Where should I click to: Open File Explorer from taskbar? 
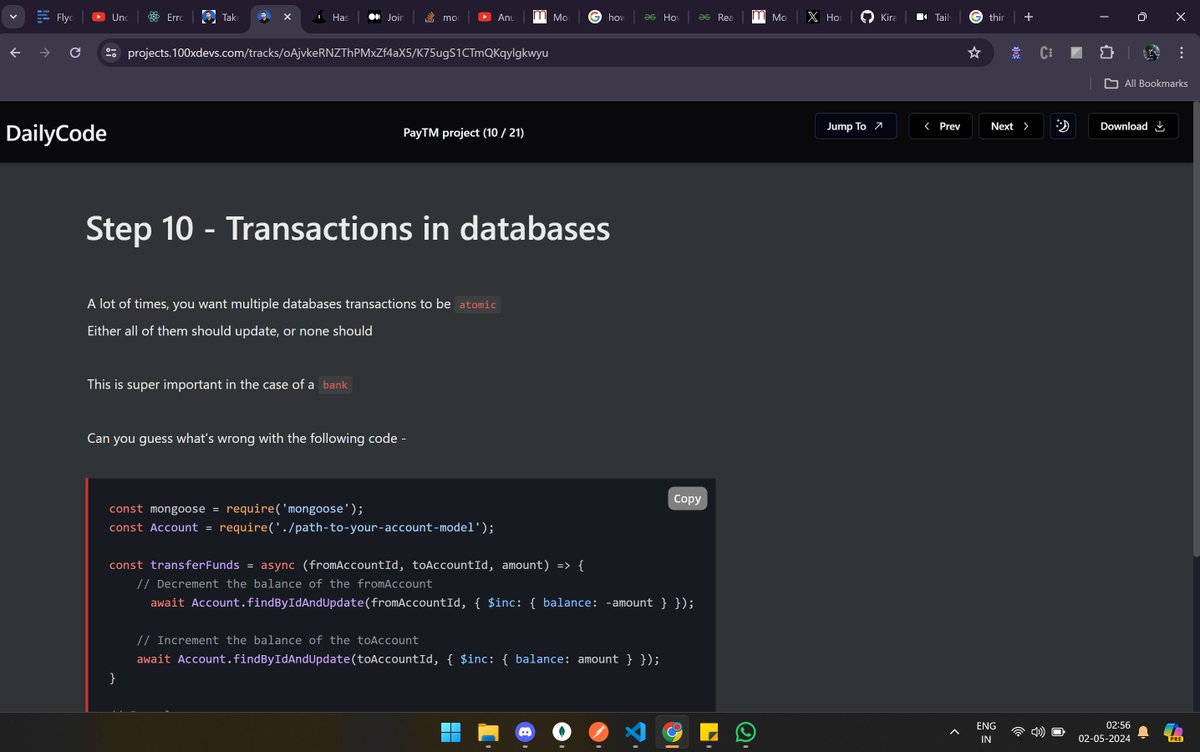[x=487, y=732]
